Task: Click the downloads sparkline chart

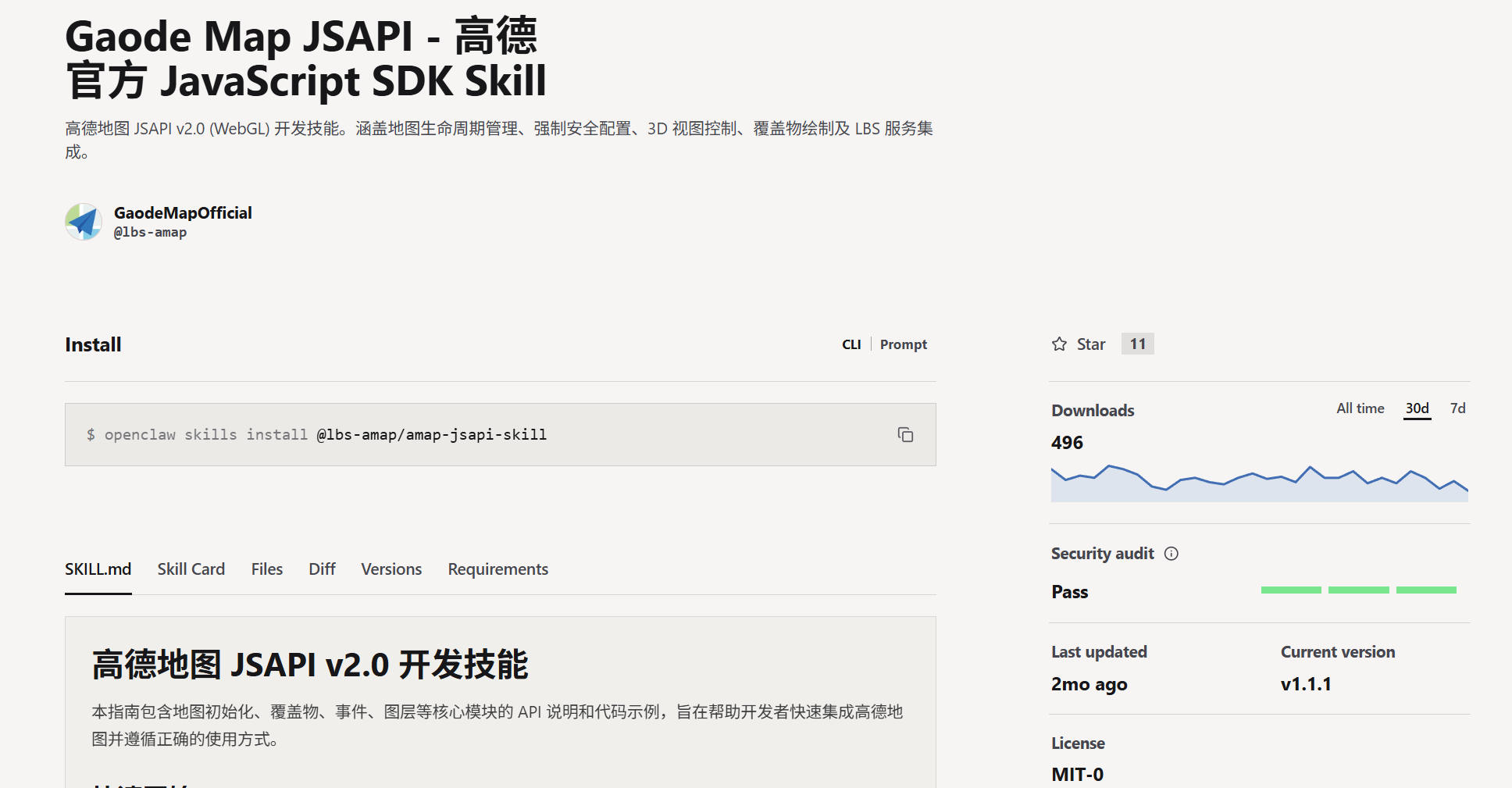Action: click(1260, 483)
